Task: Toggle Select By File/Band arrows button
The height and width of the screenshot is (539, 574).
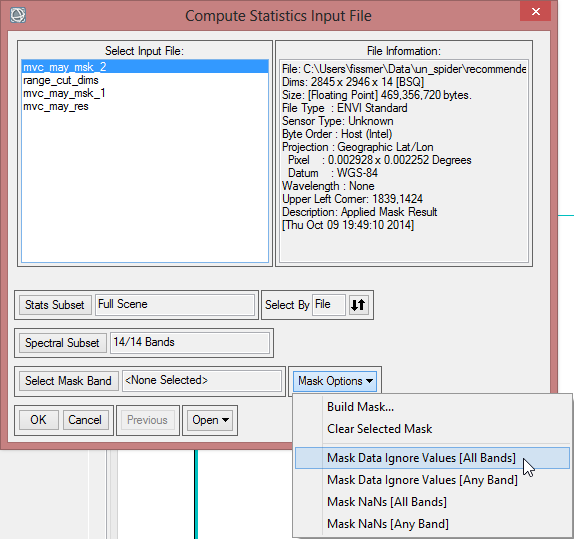Action: 358,305
